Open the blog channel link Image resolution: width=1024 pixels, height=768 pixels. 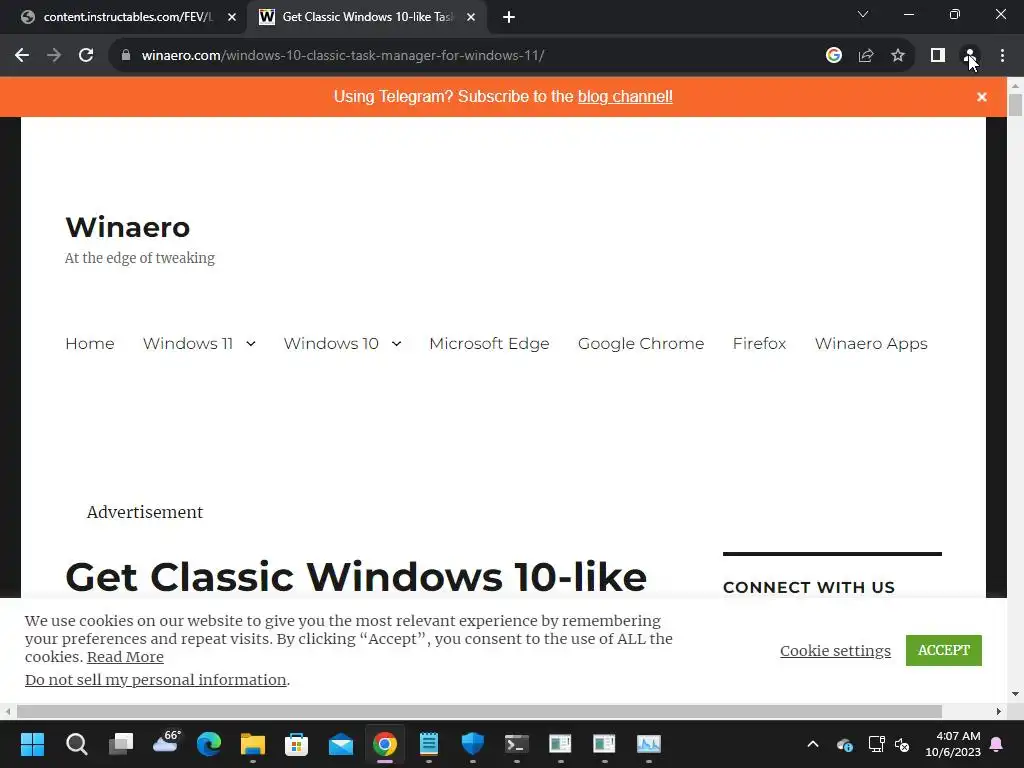(x=625, y=97)
